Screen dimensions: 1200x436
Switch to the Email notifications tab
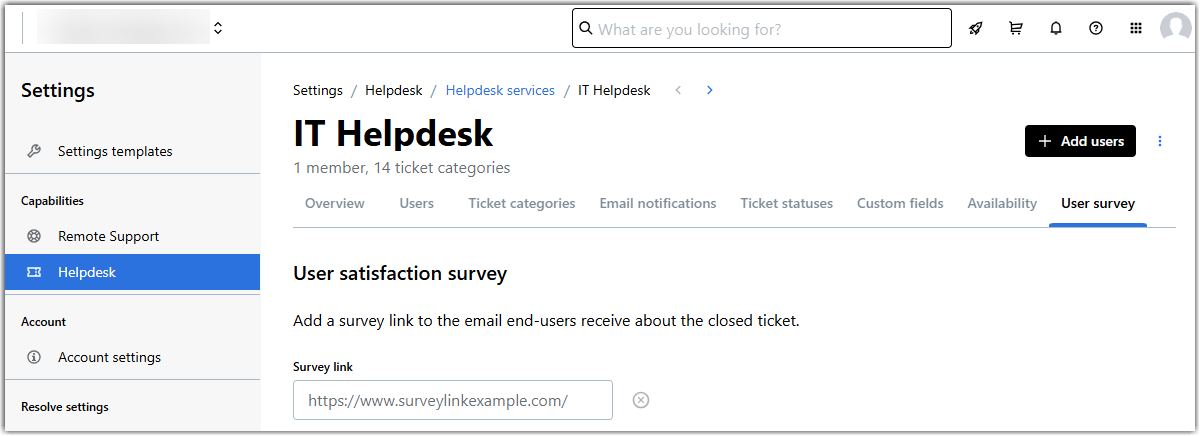658,203
